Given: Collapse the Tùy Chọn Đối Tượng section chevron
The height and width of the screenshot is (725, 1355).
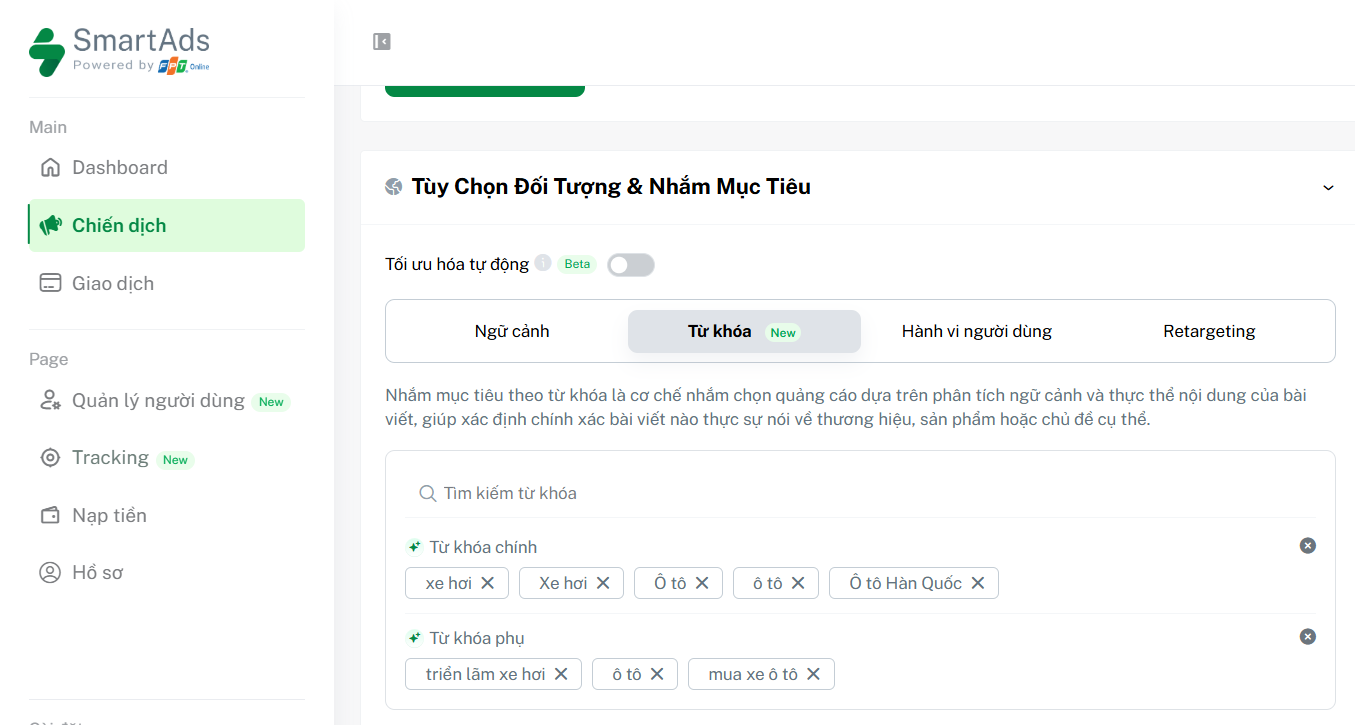Looking at the screenshot, I should pyautogui.click(x=1328, y=187).
